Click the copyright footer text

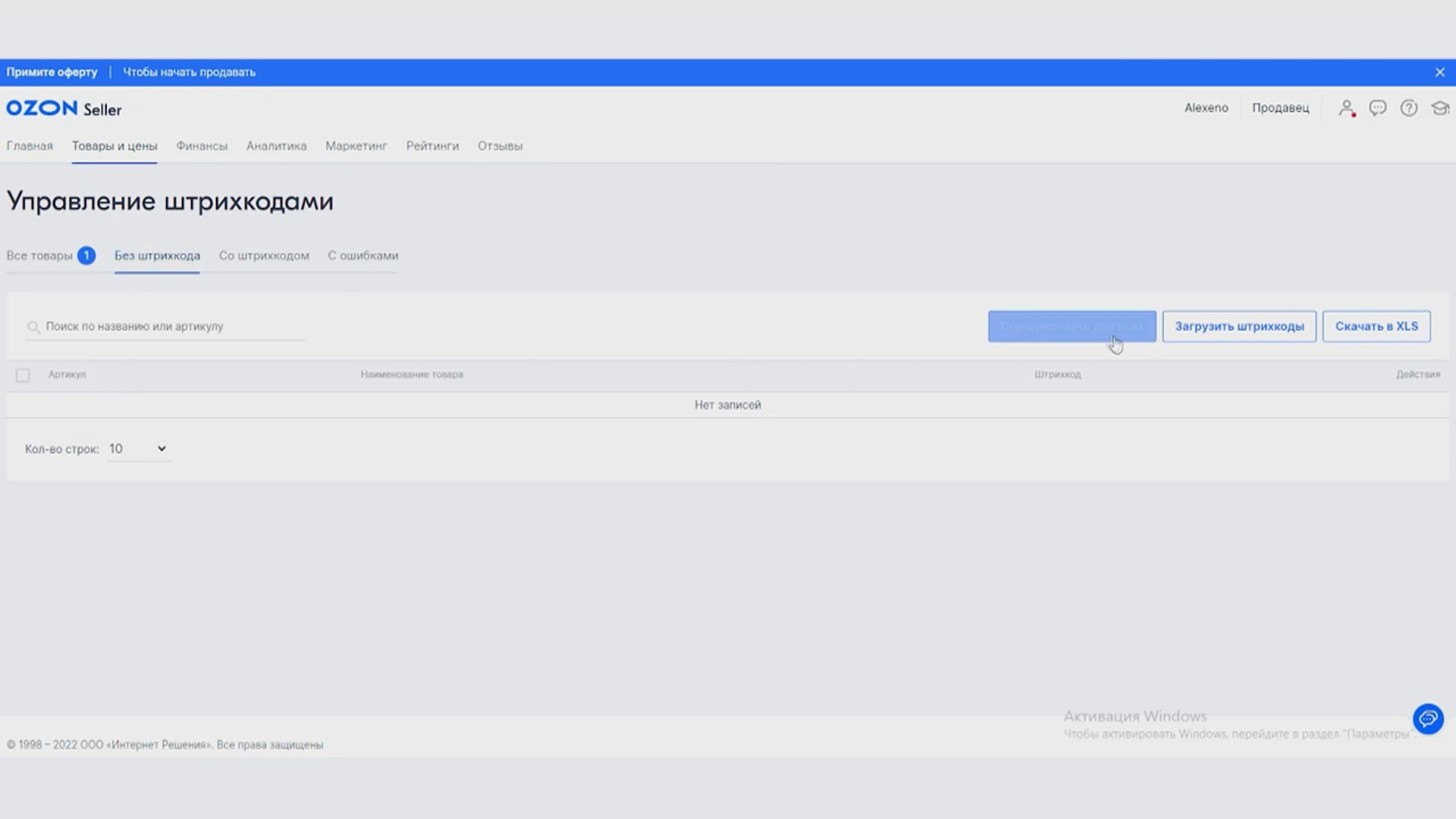tap(165, 745)
